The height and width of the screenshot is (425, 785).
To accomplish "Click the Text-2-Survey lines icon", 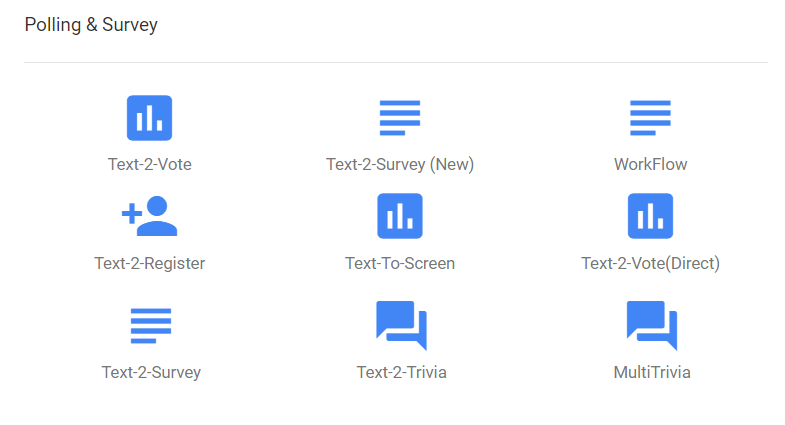I will 151,325.
